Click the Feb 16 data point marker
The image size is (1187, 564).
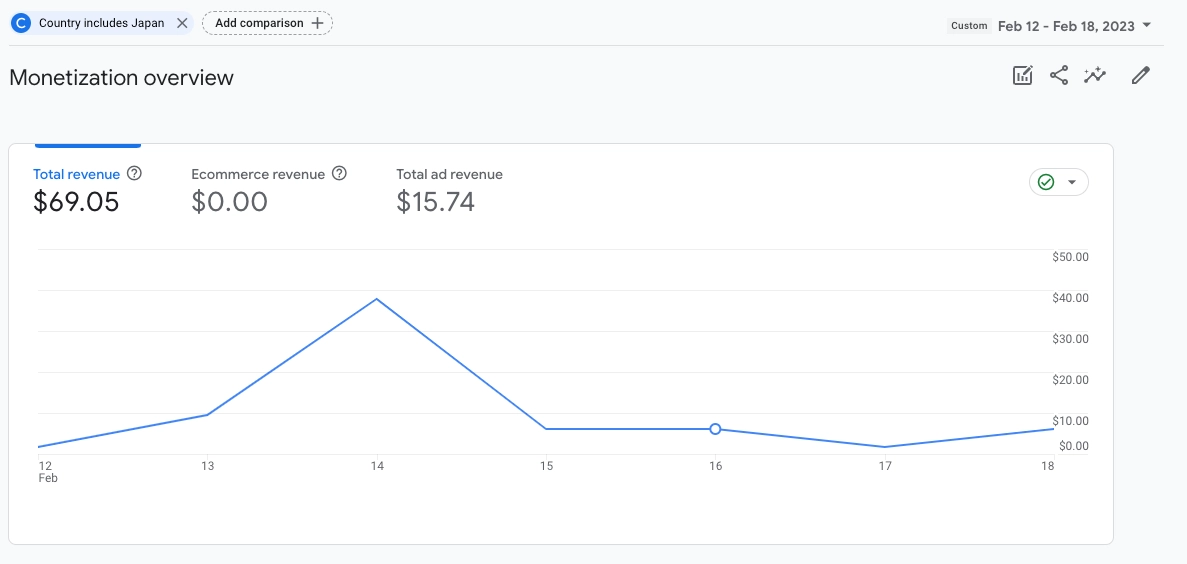tap(715, 429)
